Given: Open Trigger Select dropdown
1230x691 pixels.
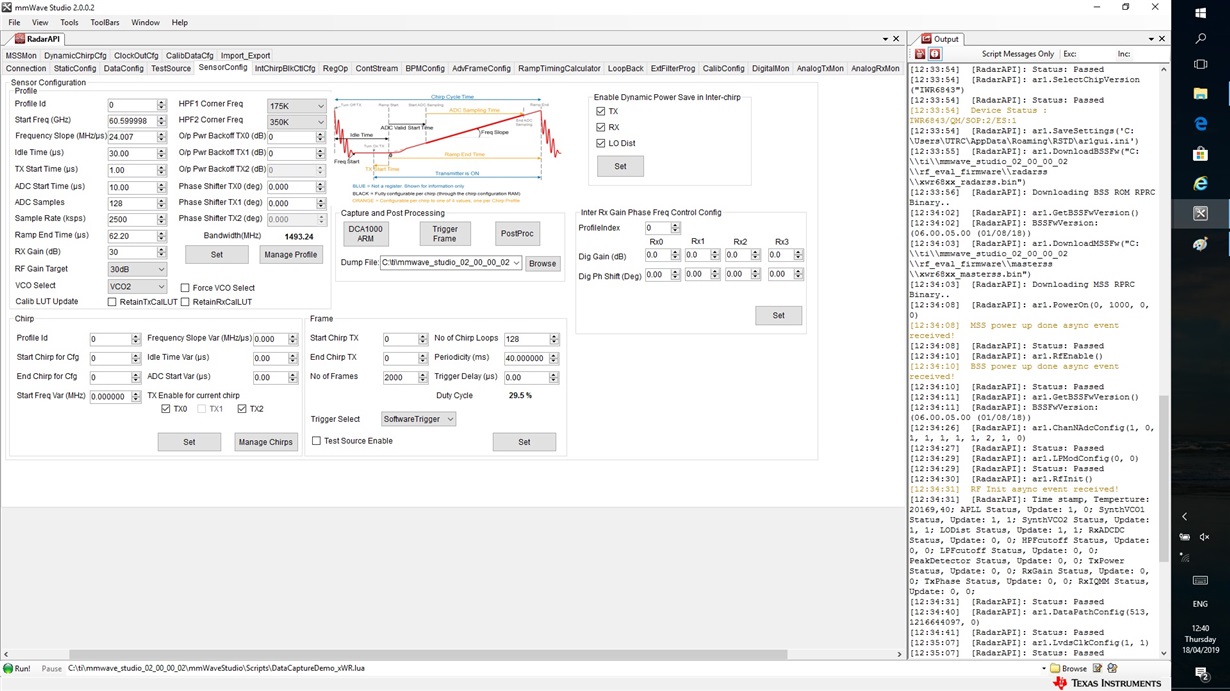Looking at the screenshot, I should pyautogui.click(x=418, y=419).
